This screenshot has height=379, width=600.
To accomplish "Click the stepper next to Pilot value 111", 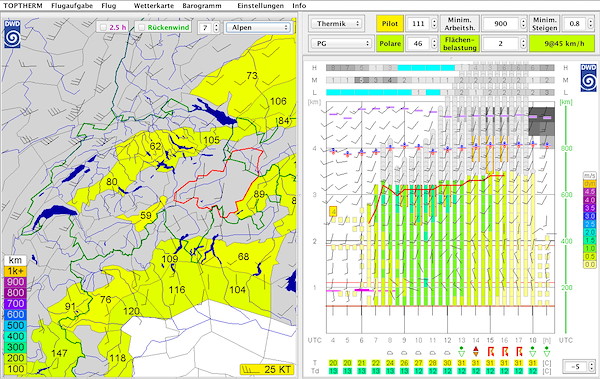I will 434,23.
